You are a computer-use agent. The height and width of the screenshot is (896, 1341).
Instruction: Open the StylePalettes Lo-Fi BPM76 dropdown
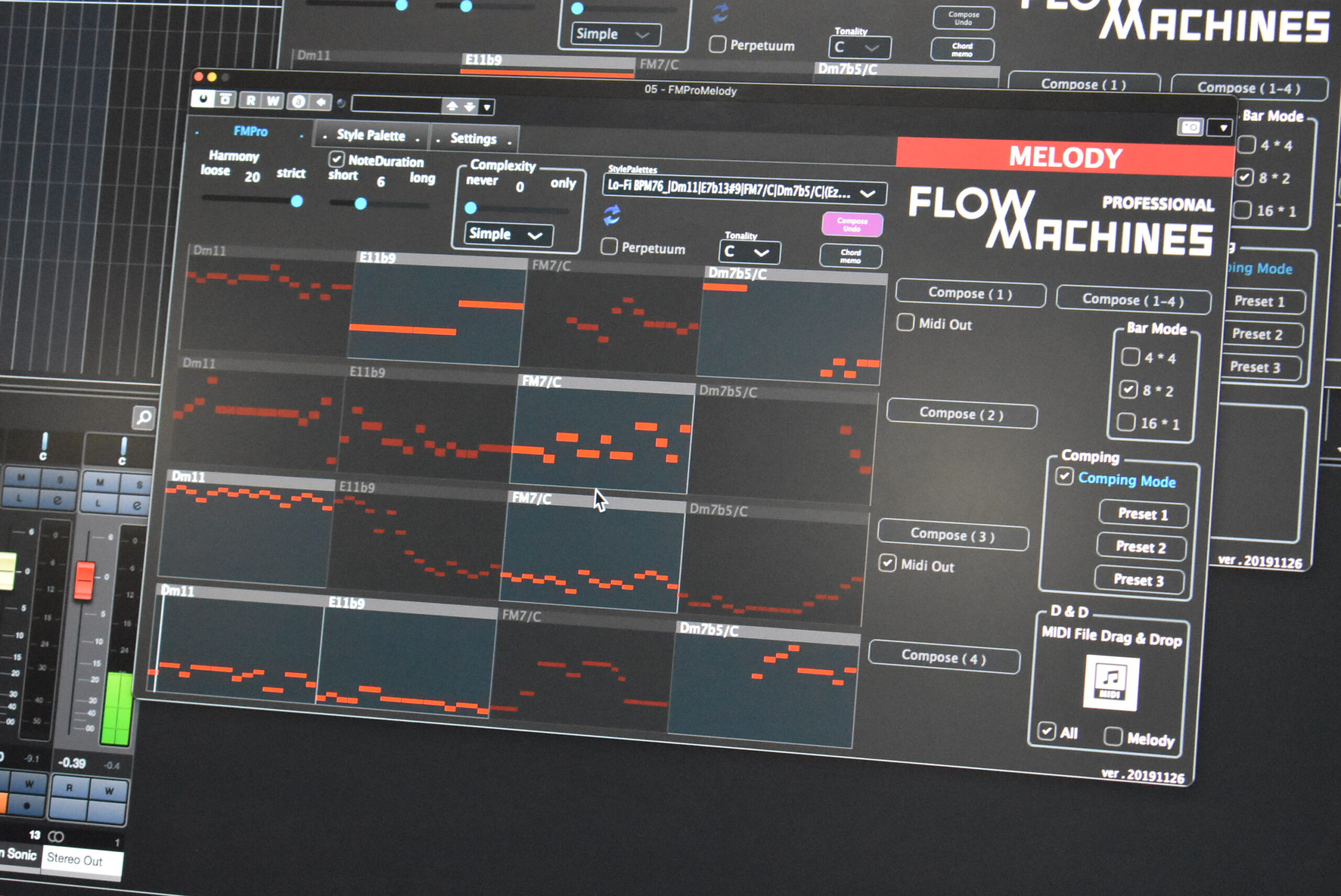(x=744, y=189)
